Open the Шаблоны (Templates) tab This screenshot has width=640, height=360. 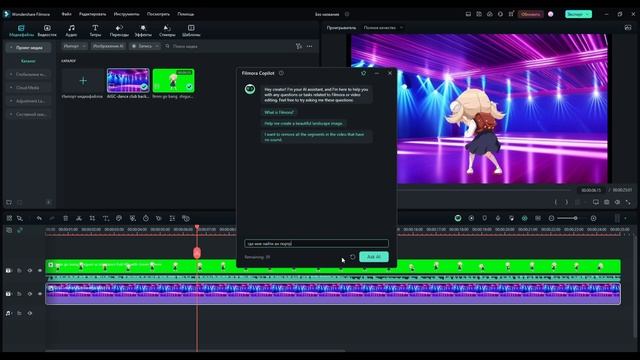(191, 31)
